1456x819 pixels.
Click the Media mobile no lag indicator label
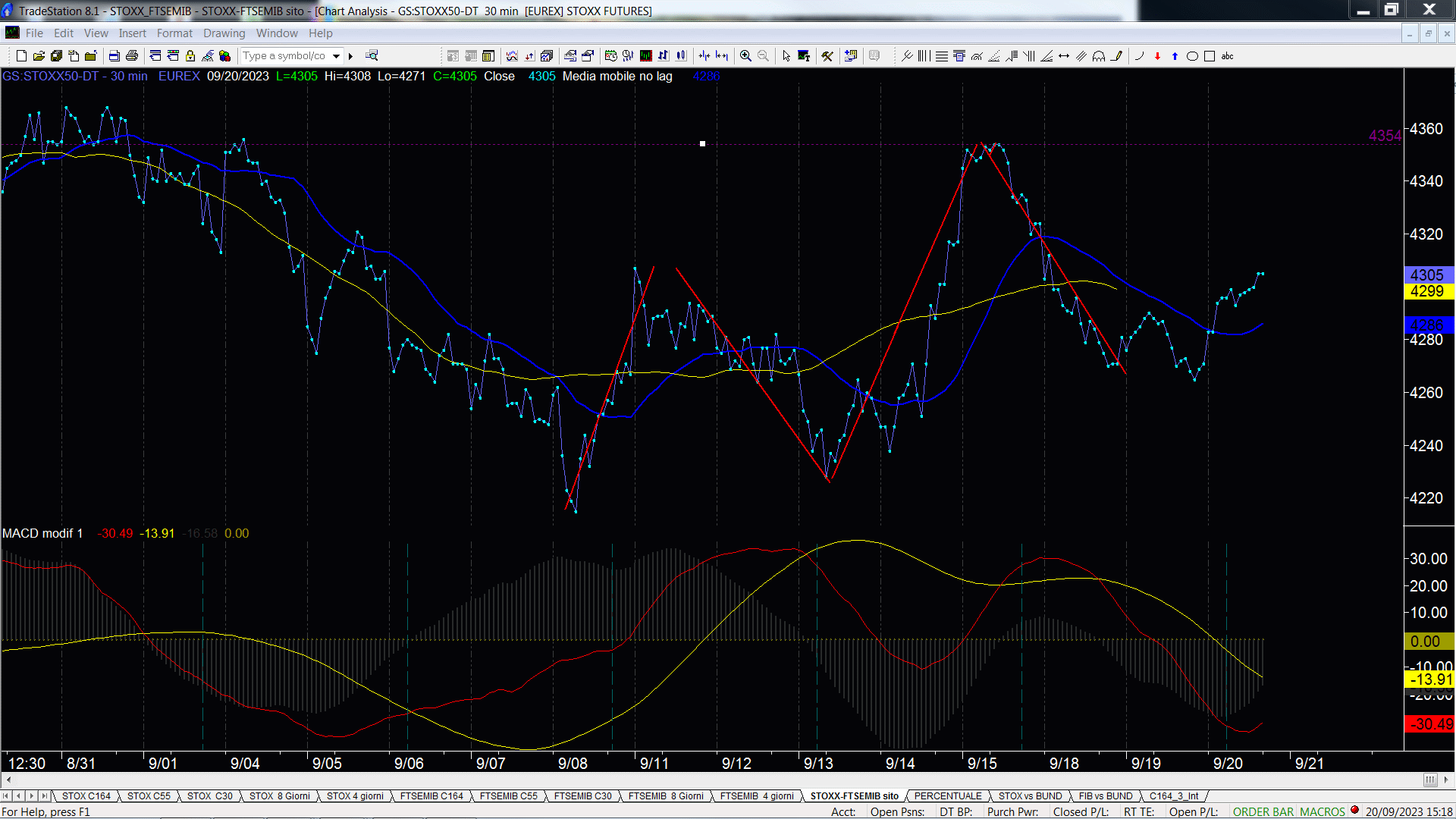point(617,76)
